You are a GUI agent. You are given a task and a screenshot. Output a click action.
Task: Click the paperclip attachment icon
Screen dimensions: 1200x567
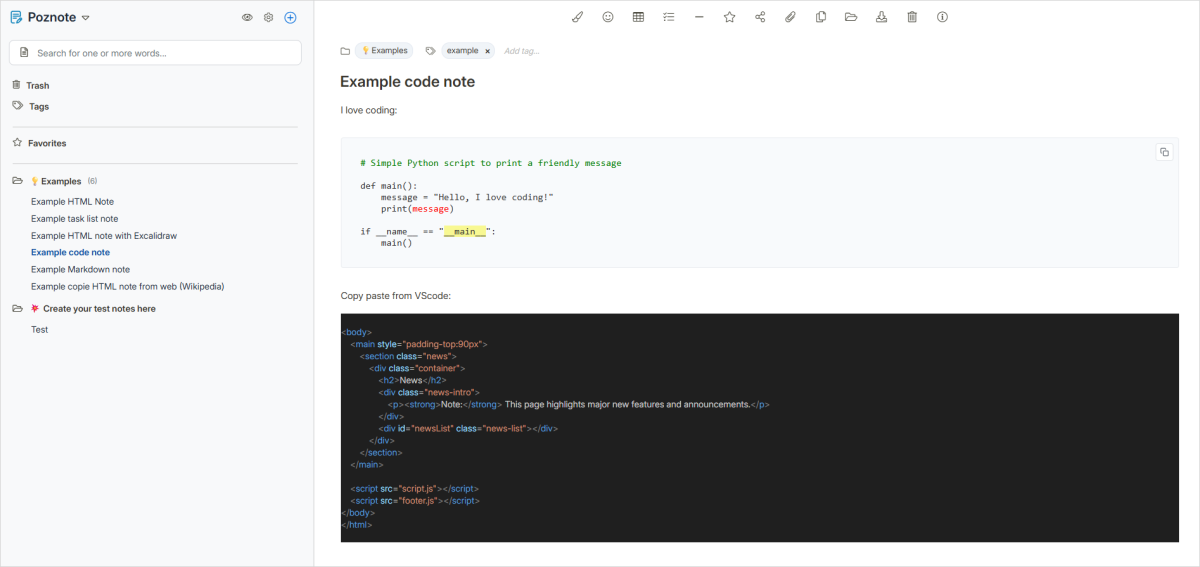pyautogui.click(x=790, y=17)
